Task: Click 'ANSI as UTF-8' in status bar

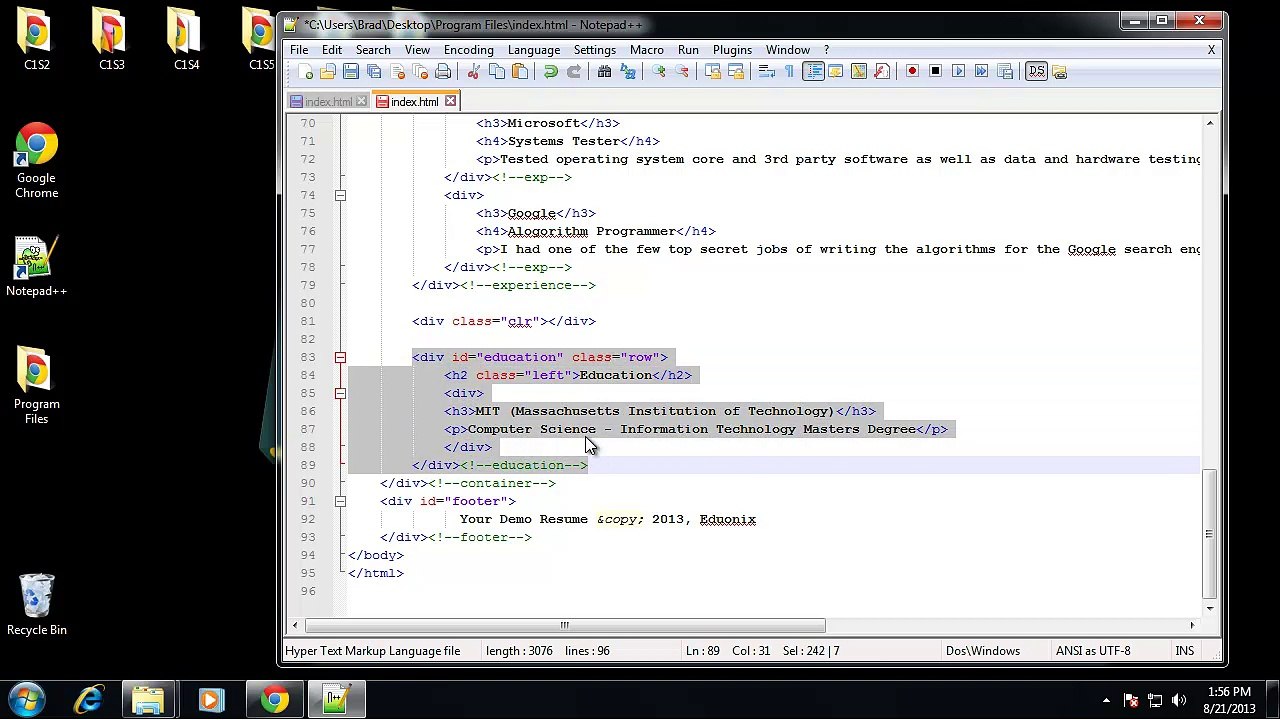Action: [x=1093, y=651]
